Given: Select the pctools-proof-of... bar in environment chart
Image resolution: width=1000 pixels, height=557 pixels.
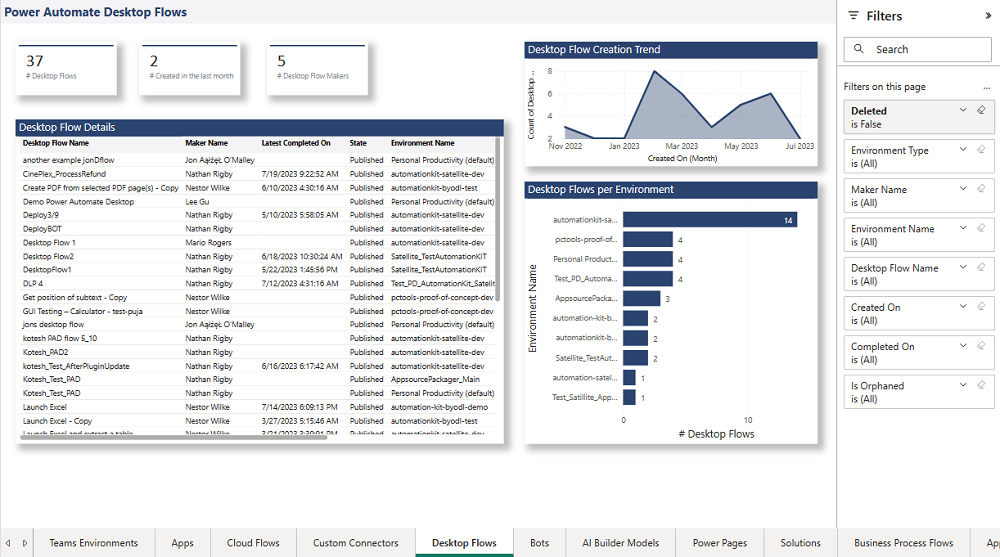Looking at the screenshot, I should pyautogui.click(x=648, y=239).
